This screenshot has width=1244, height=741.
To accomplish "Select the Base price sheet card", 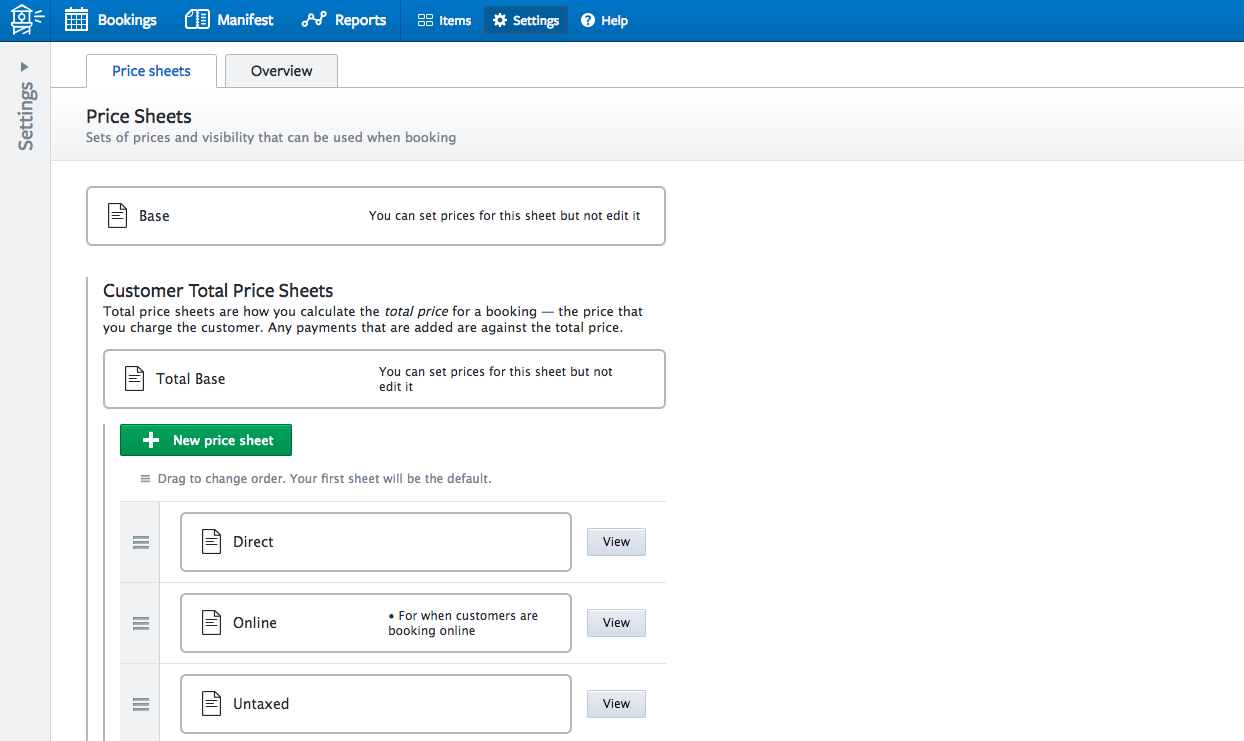I will tap(376, 216).
